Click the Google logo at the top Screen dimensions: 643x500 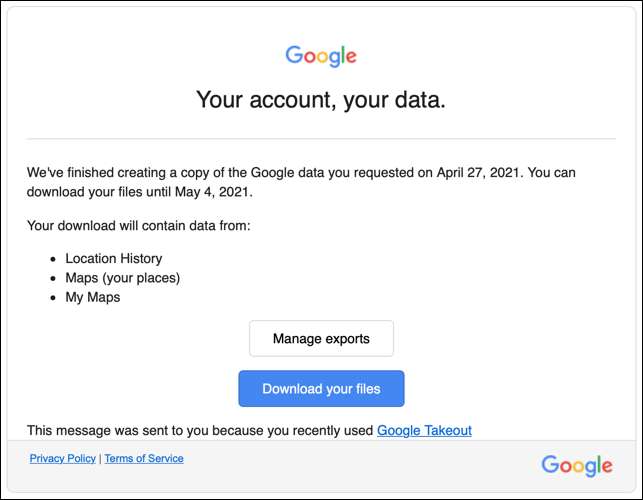pos(321,56)
